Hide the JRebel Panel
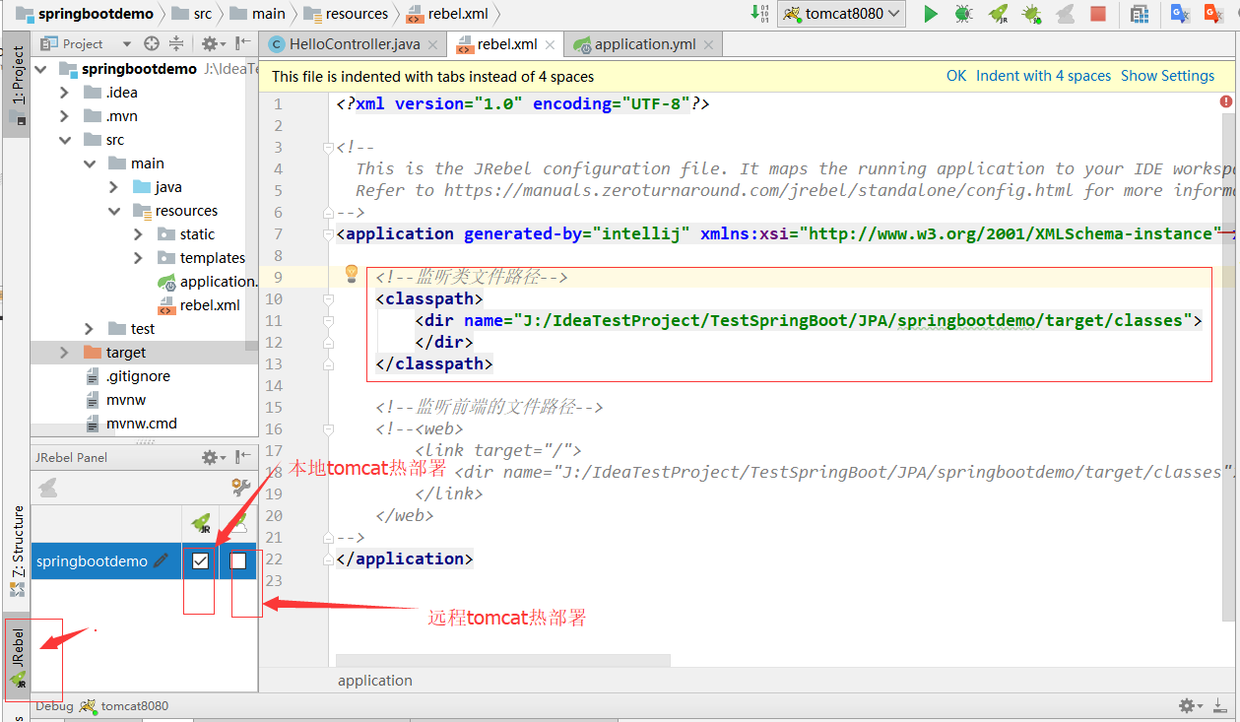Viewport: 1240px width, 722px height. 242,457
